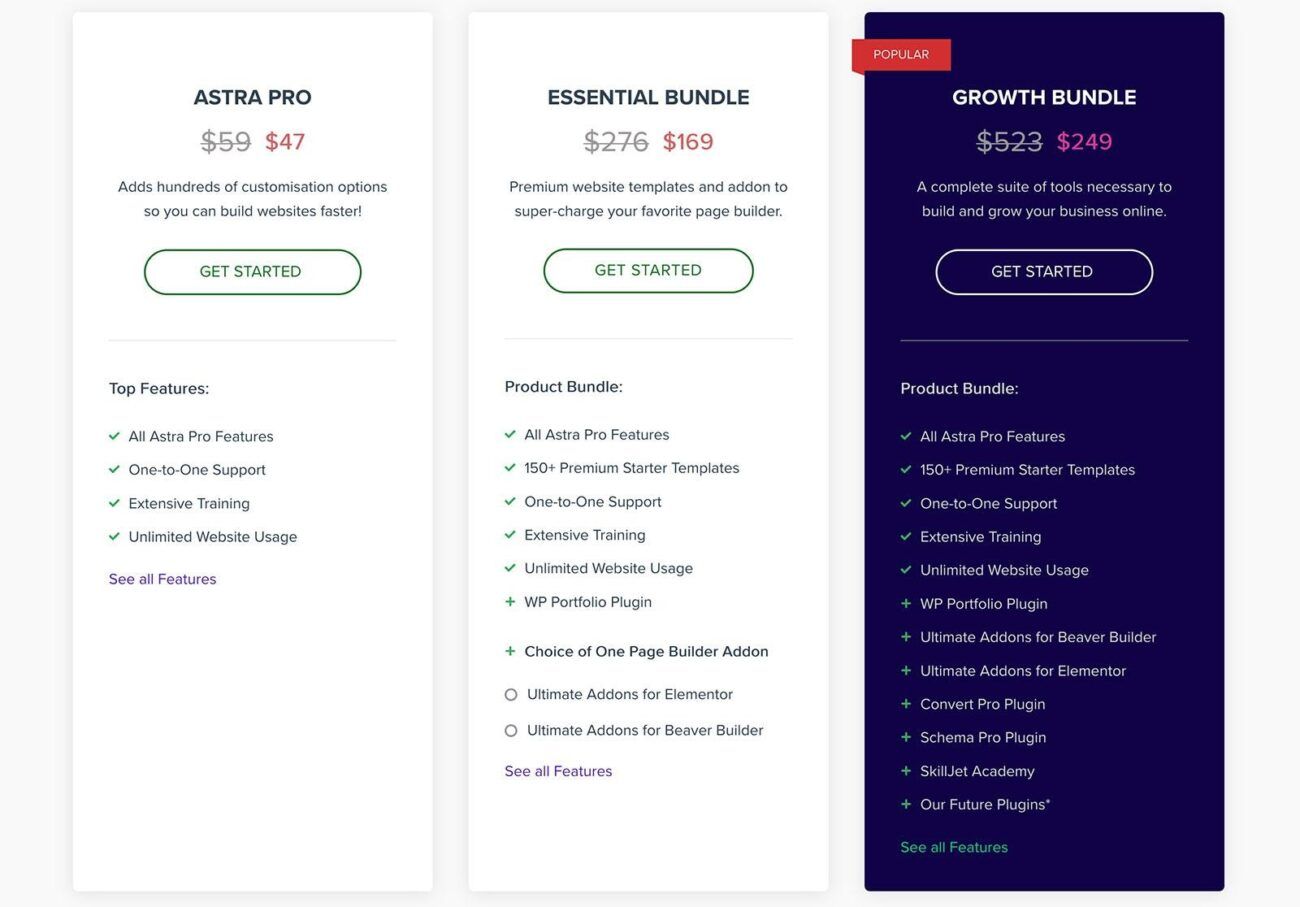
Task: Open See all Features in Growth Bundle card
Action: (x=954, y=847)
